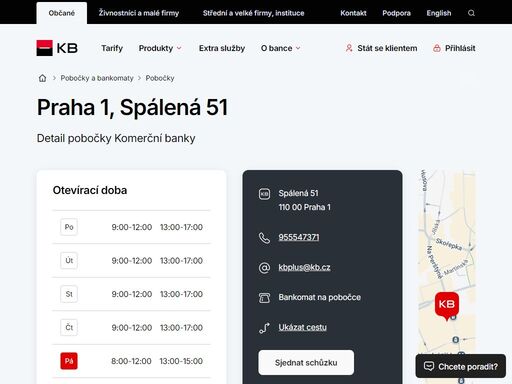
Task: Click the user icon for Stát se klientem
Action: (x=349, y=48)
